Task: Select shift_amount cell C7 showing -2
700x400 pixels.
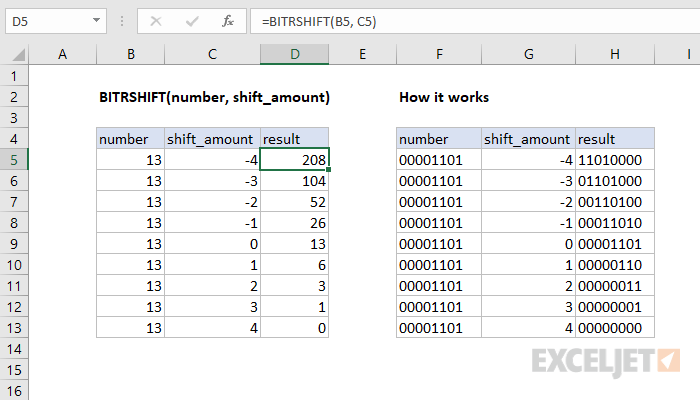Action: [x=212, y=202]
